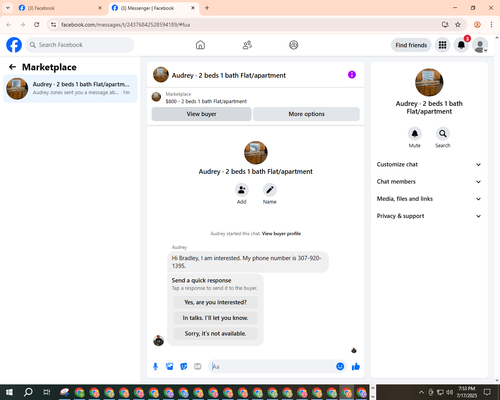This screenshot has width=500, height=400.
Task: Bookmark this page with the star icon
Action: click(x=458, y=25)
